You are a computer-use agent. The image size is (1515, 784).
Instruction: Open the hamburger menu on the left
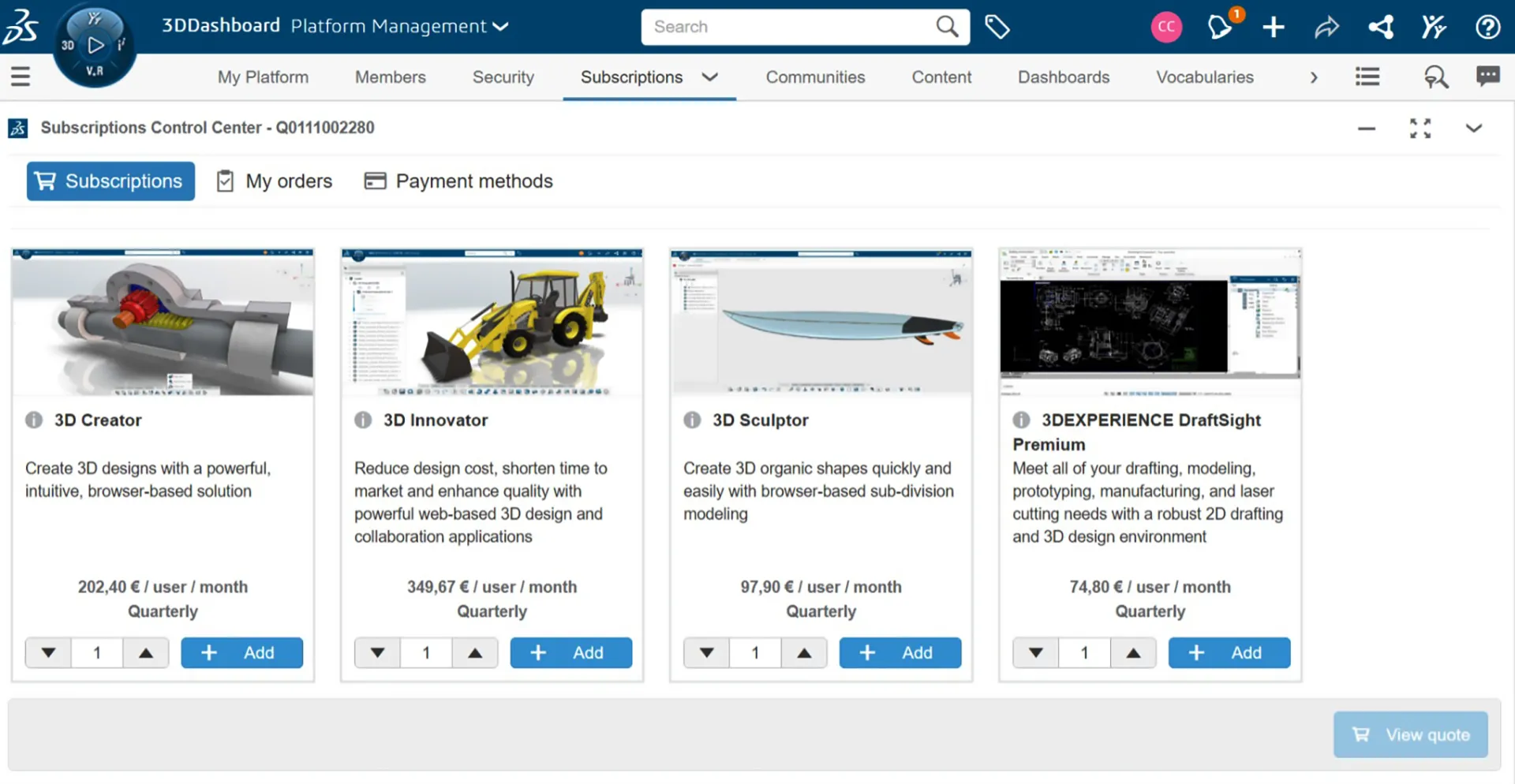pos(21,77)
